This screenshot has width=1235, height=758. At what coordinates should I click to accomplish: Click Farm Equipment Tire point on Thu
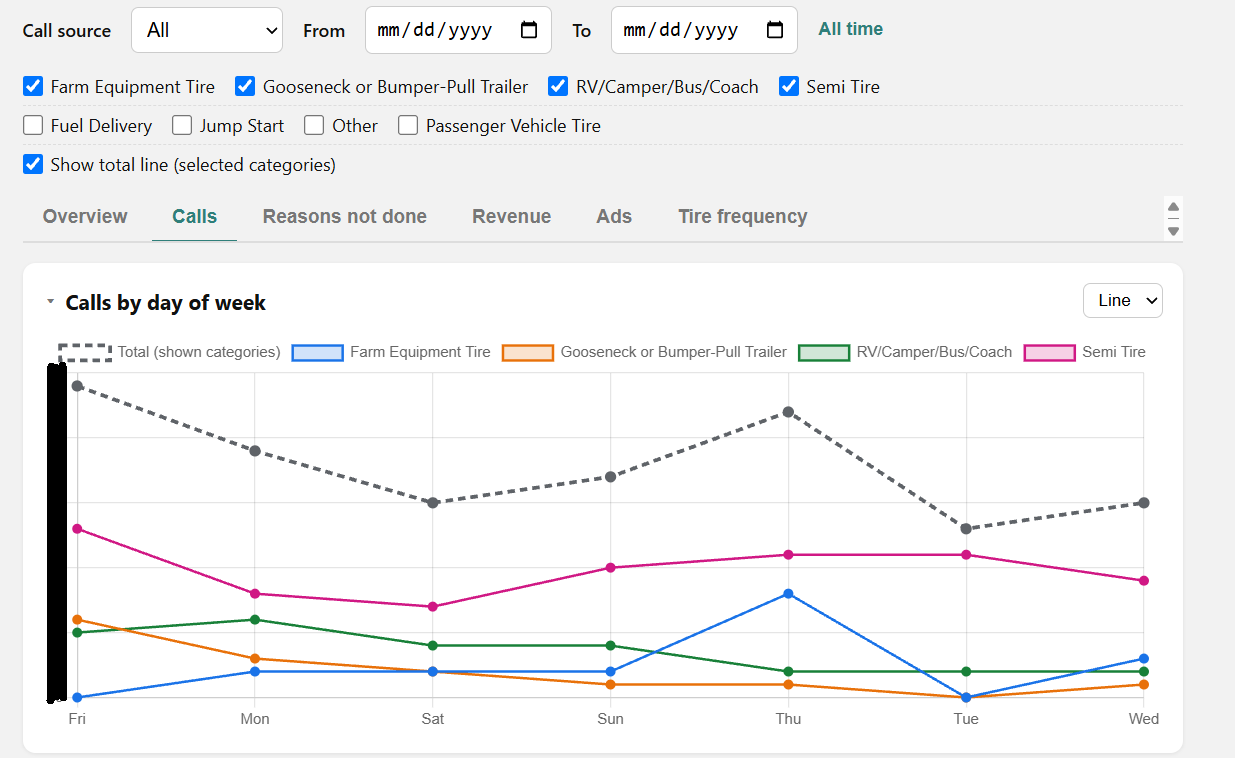point(788,594)
